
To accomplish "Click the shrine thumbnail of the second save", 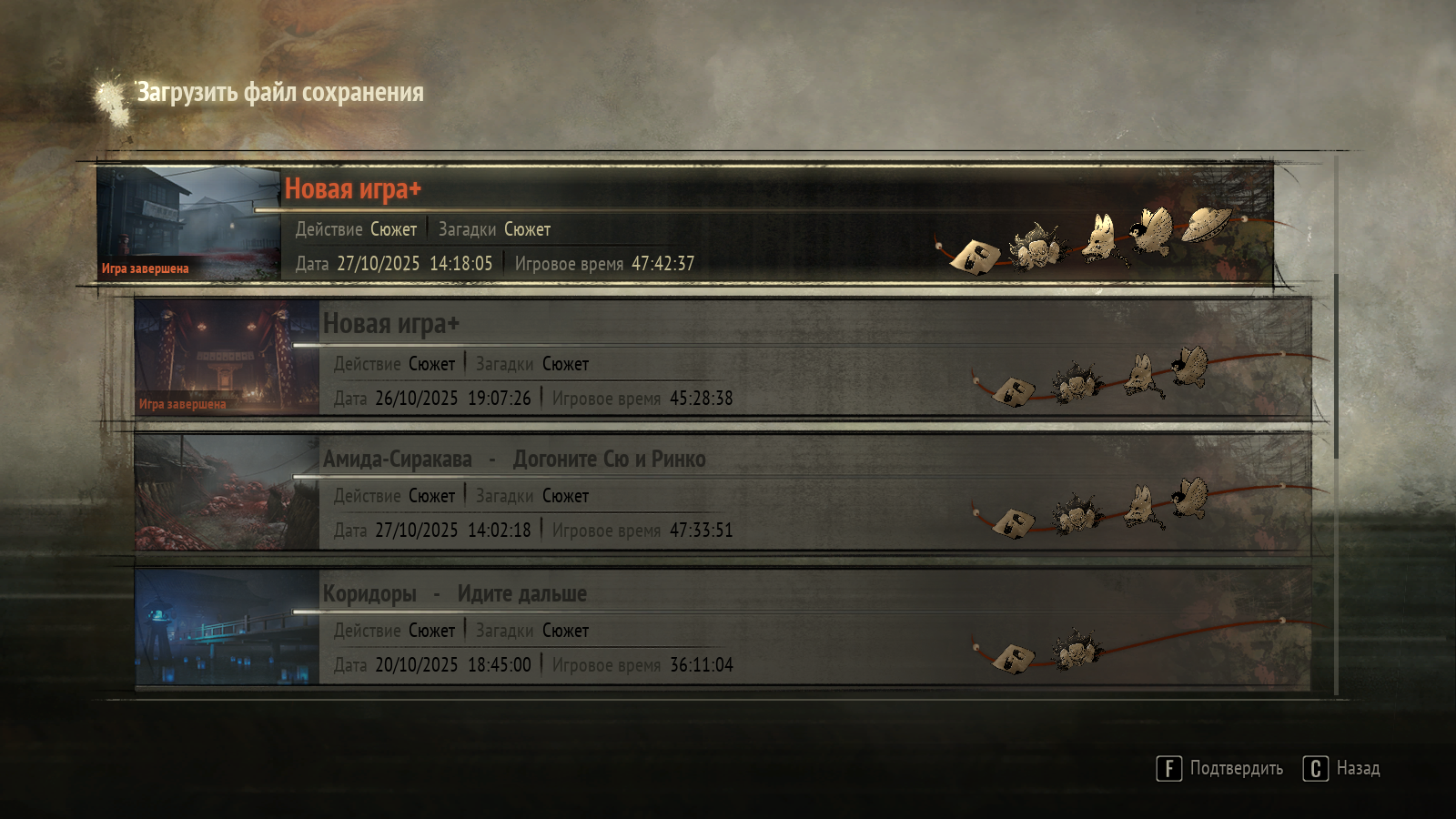I will [x=227, y=358].
